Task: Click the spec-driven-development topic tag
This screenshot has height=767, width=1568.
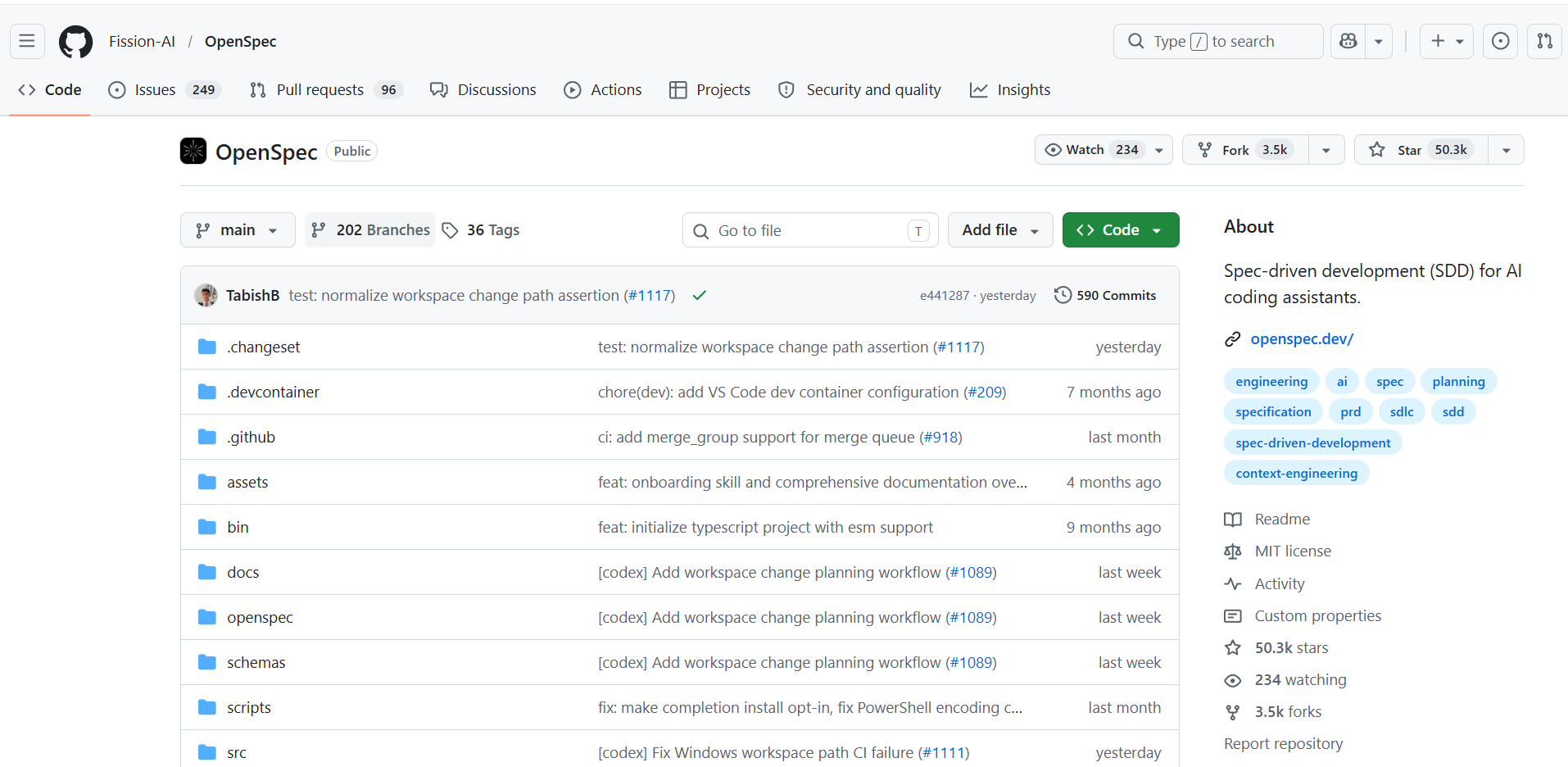Action: tap(1313, 442)
